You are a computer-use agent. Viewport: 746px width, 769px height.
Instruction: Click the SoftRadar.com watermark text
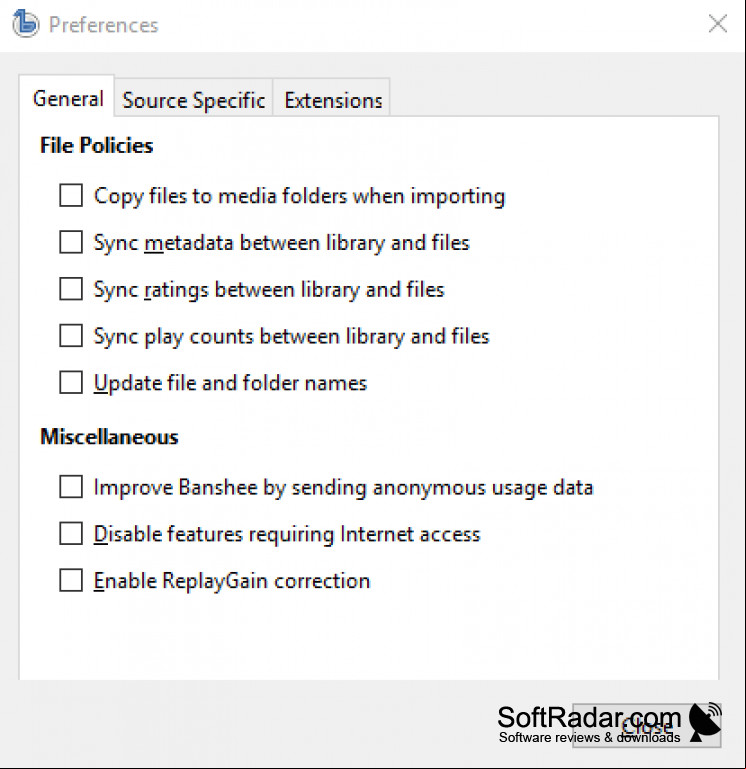589,718
